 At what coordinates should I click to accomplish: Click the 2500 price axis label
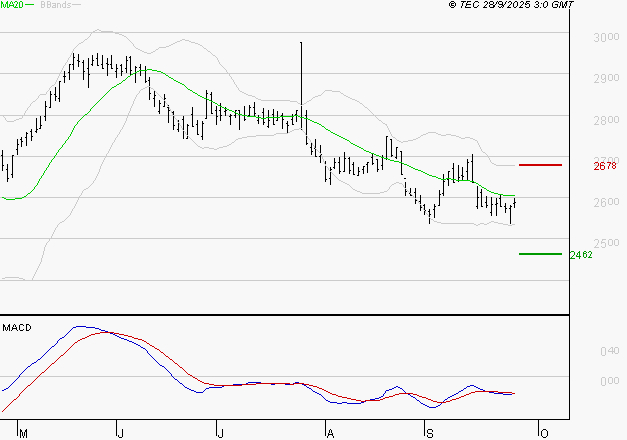pyautogui.click(x=606, y=243)
